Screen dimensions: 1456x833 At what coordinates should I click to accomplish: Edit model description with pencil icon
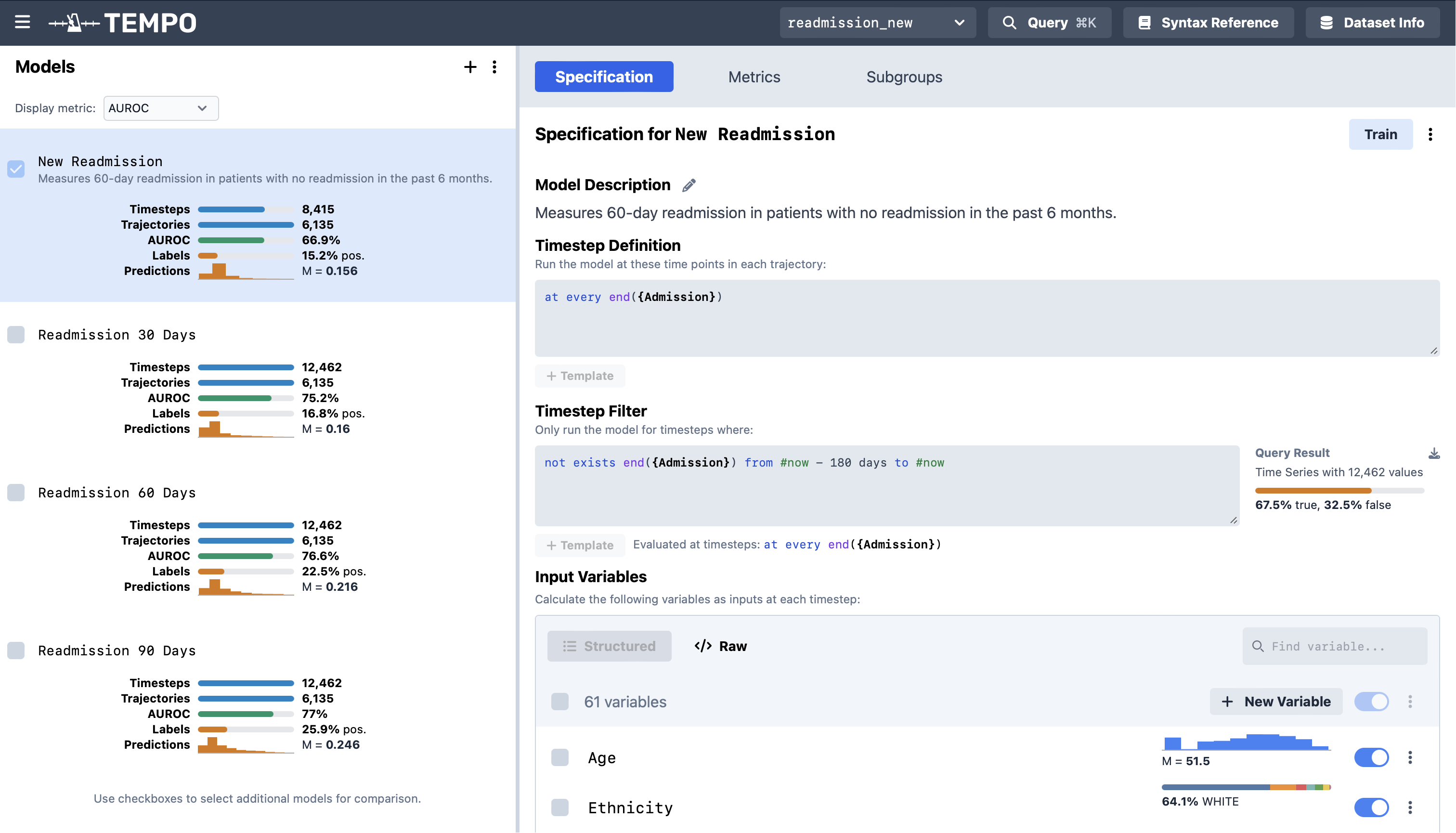(689, 185)
